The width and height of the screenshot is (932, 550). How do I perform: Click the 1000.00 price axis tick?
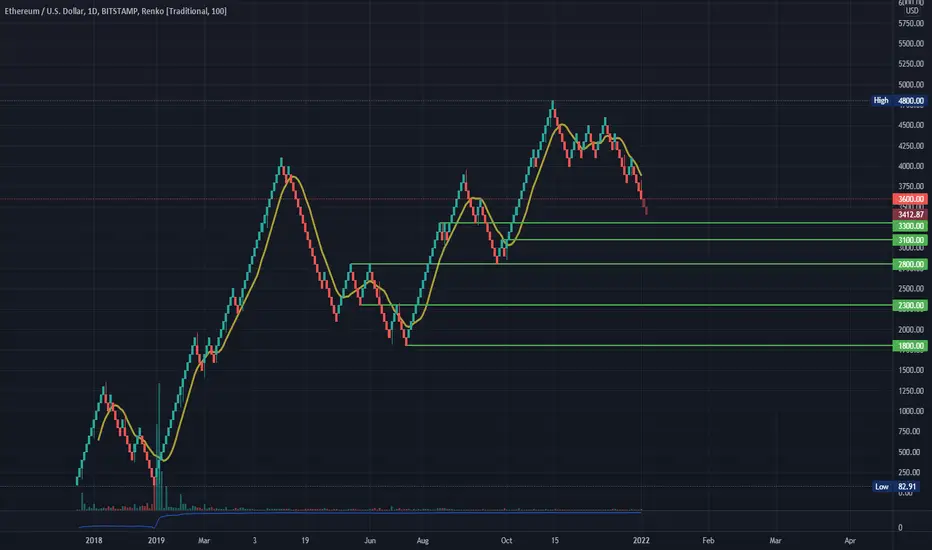911,411
